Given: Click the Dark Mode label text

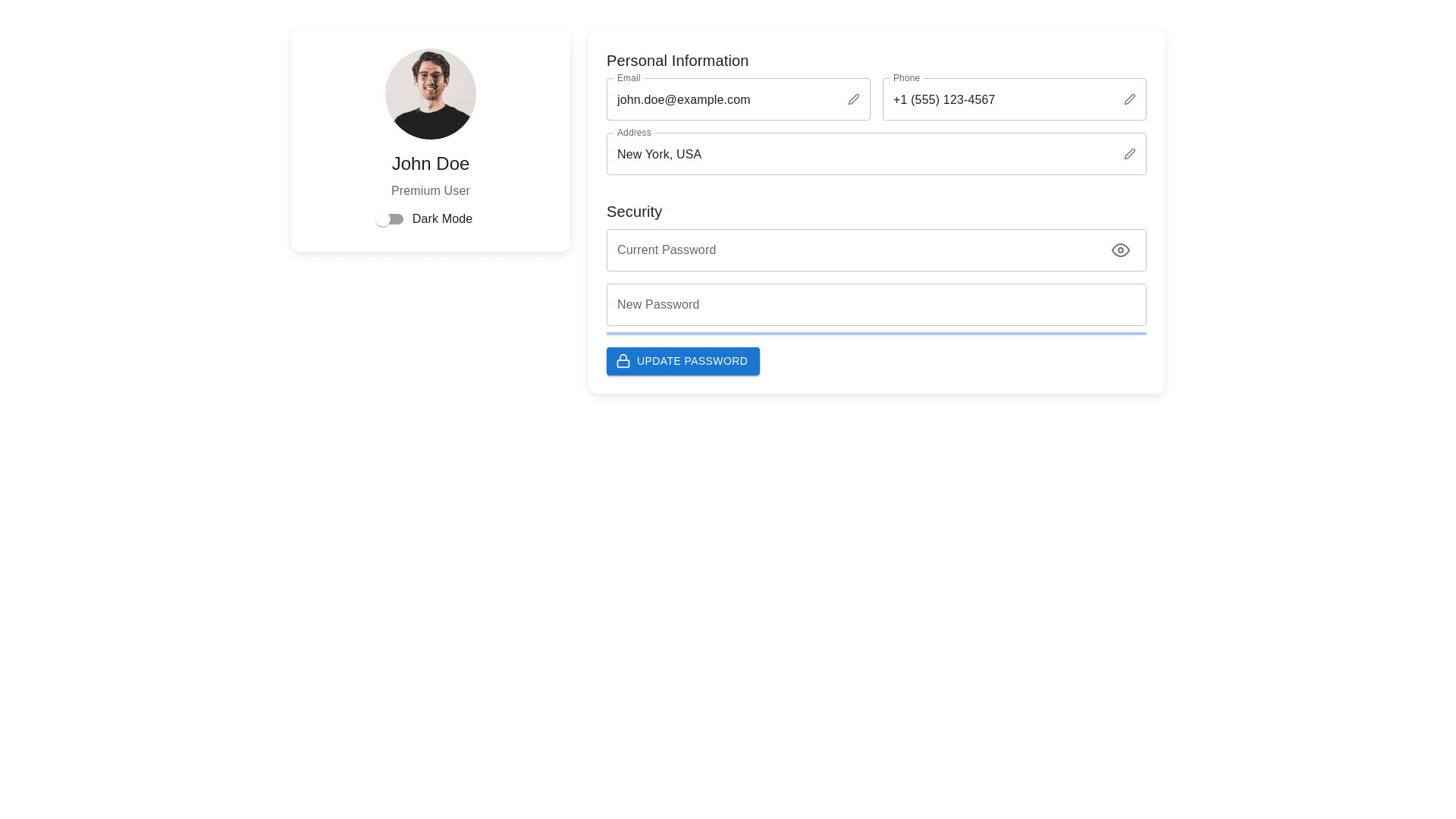Looking at the screenshot, I should 442,219.
